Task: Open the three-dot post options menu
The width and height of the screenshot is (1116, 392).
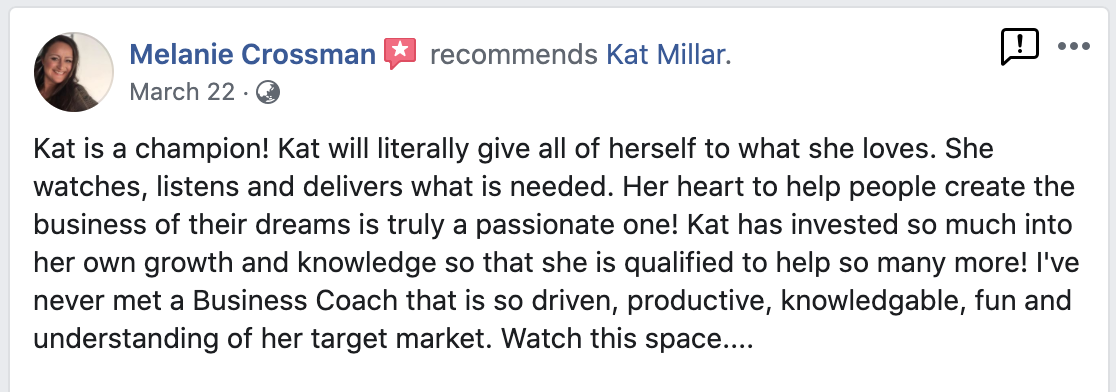Action: click(x=1073, y=47)
